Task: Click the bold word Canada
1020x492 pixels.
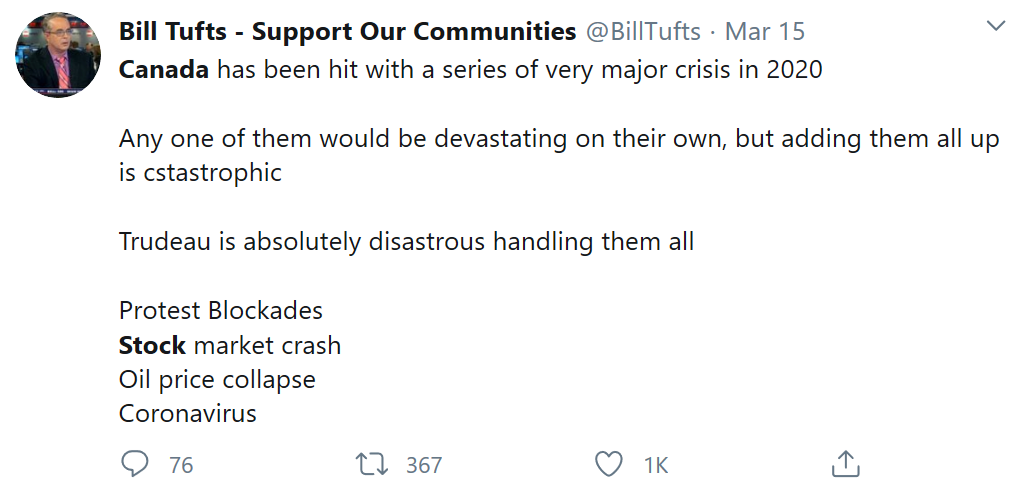Action: [164, 71]
